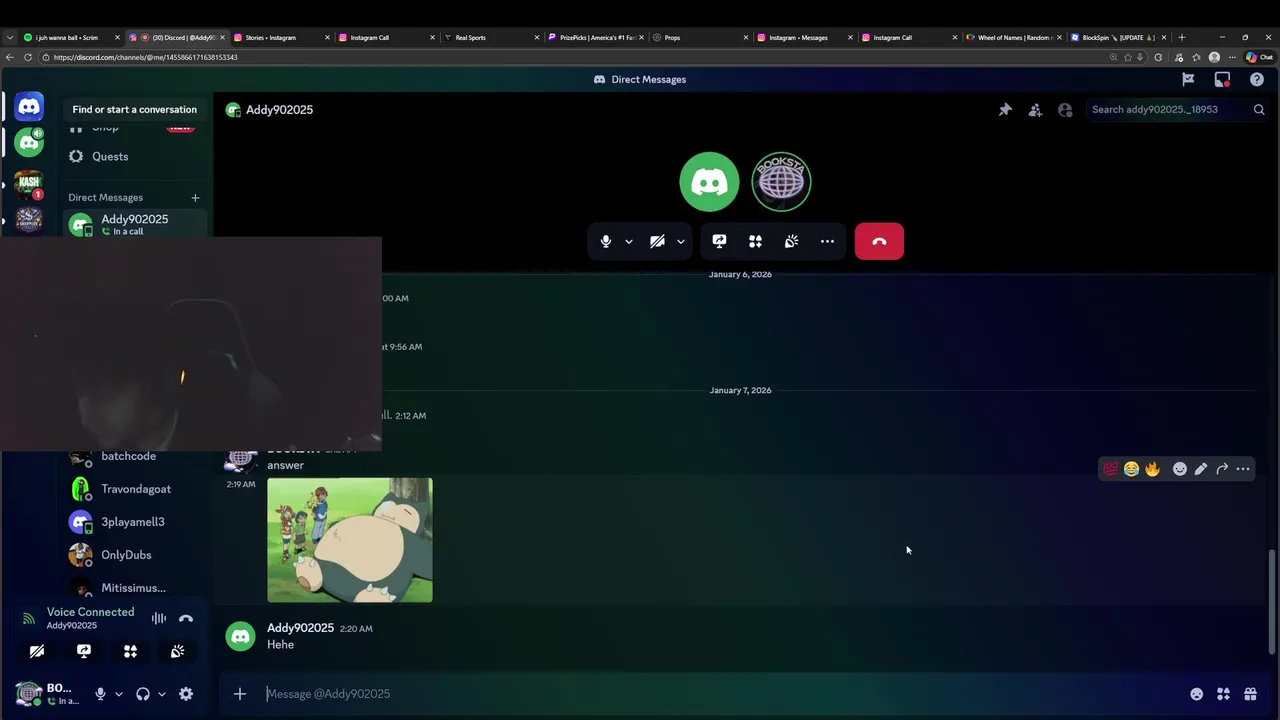Open user settings gear
Viewport: 1280px width, 720px height.
click(x=186, y=694)
